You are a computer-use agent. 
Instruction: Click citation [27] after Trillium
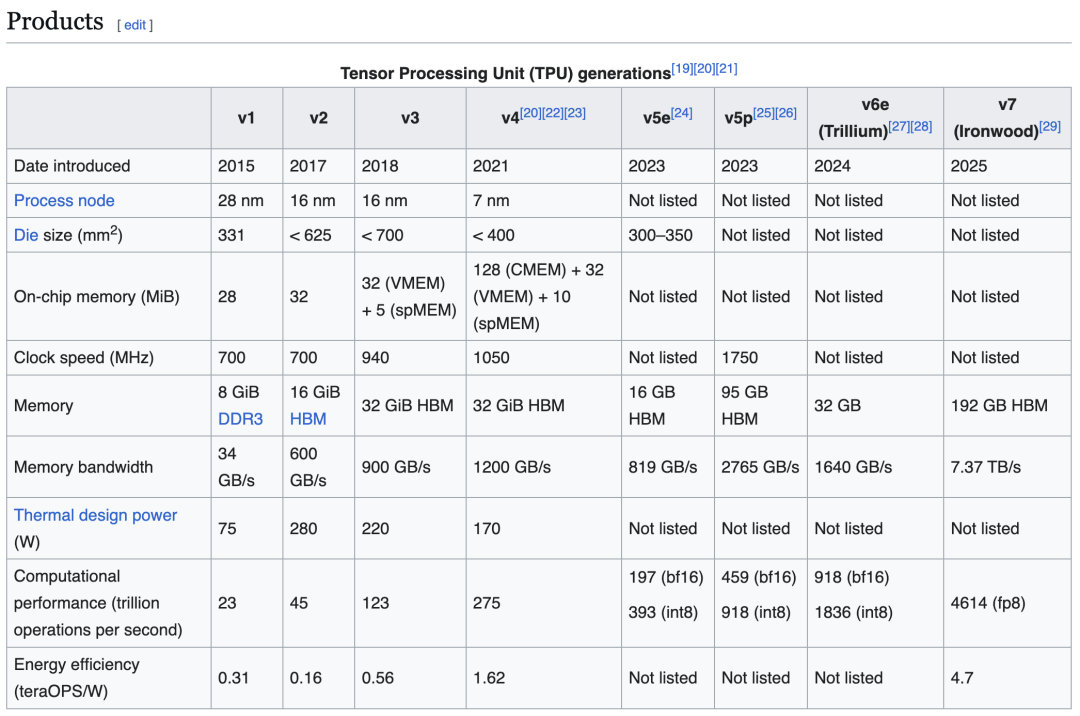click(x=899, y=127)
